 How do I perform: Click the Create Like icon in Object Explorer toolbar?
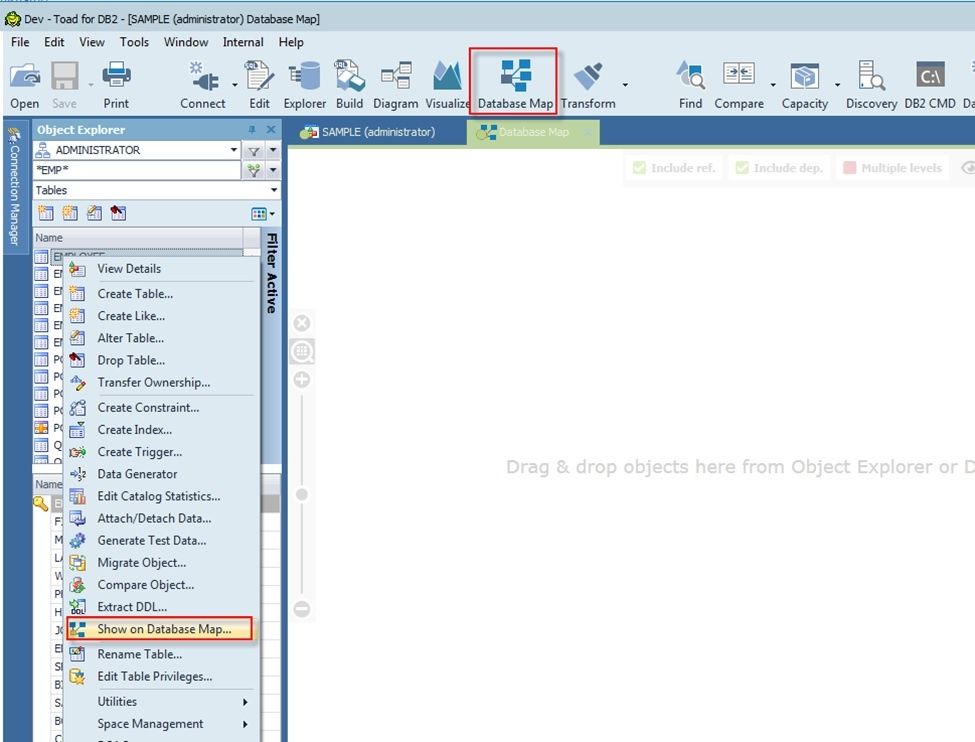point(70,213)
